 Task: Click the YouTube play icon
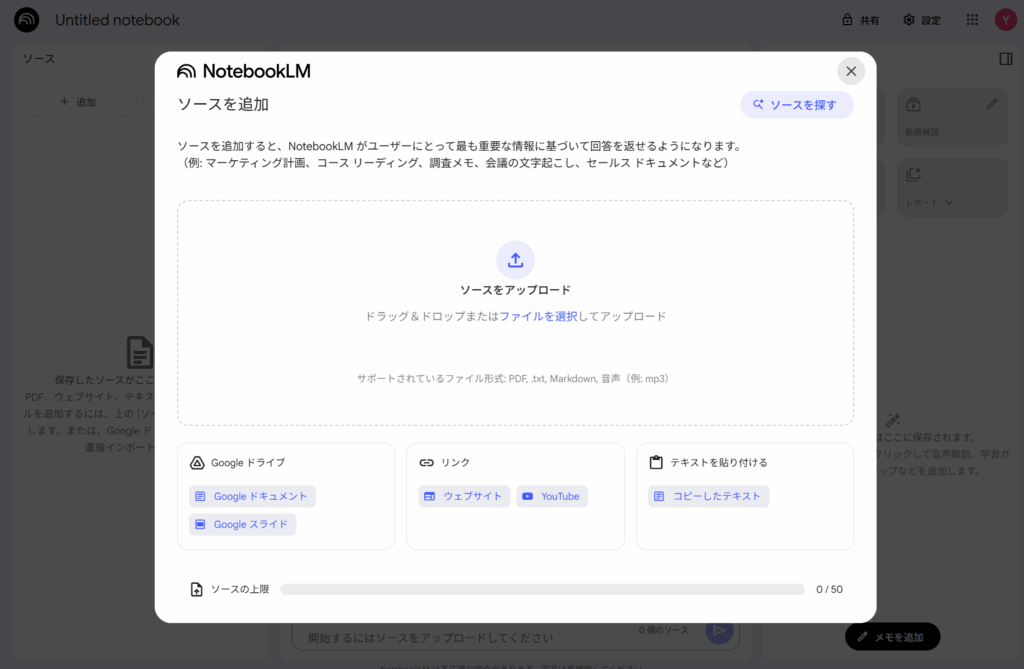point(527,497)
